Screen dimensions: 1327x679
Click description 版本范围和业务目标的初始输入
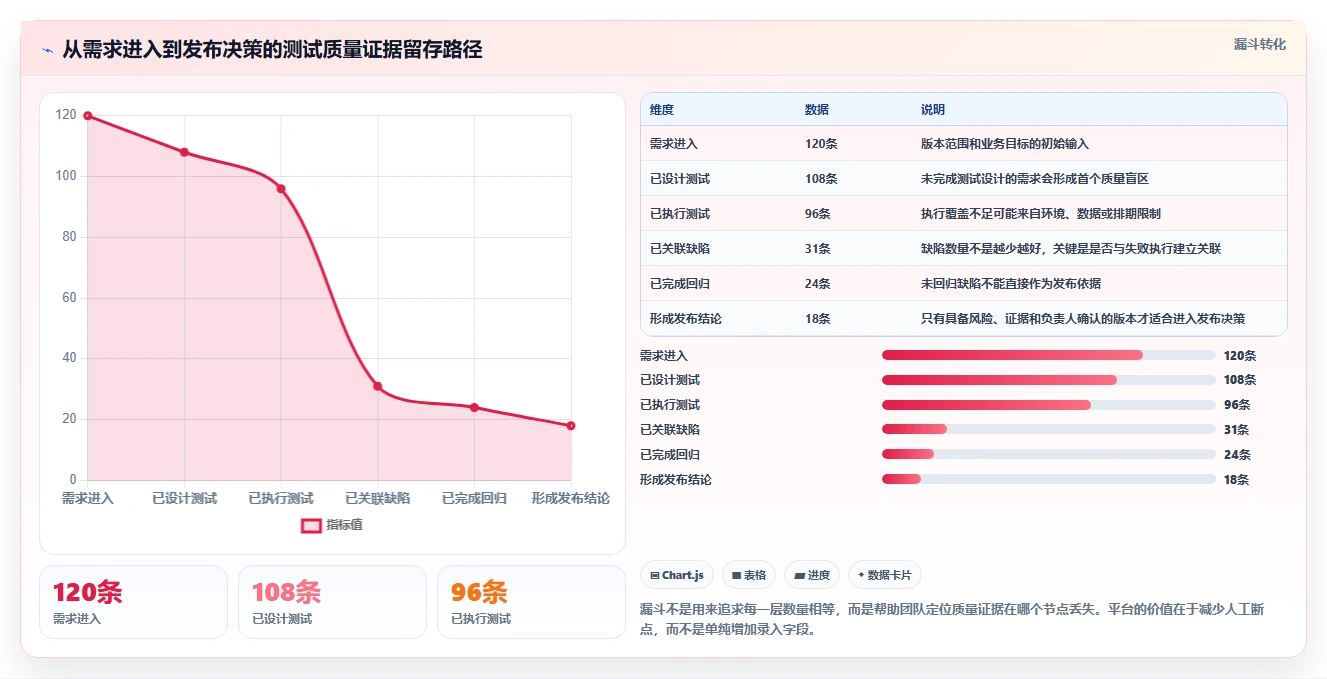pos(1005,144)
